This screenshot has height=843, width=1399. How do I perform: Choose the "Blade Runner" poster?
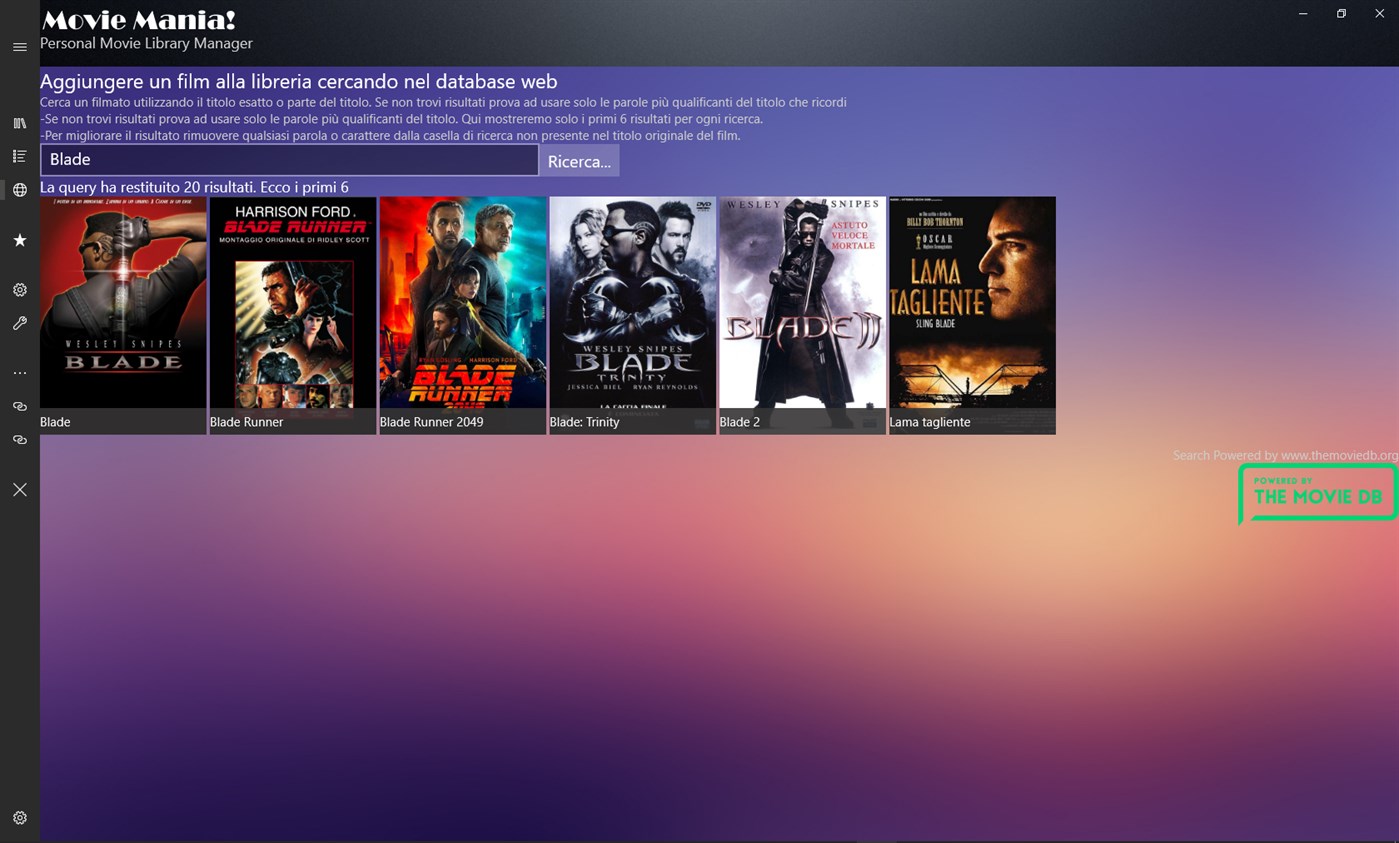[293, 314]
